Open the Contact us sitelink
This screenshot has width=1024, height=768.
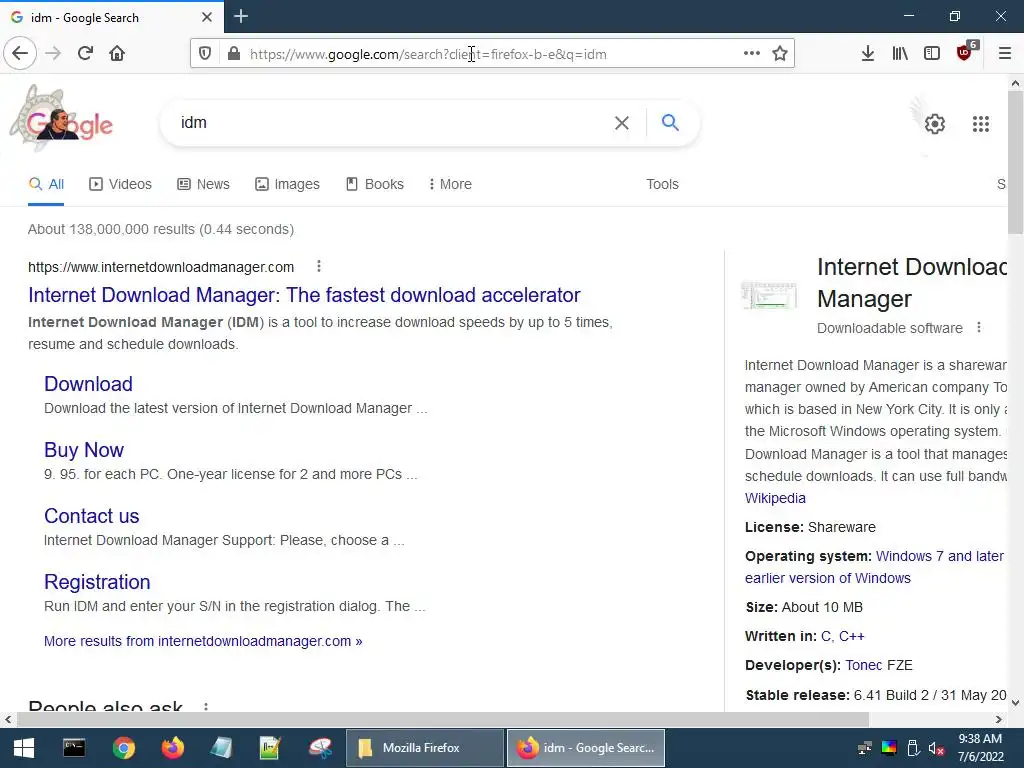point(91,516)
